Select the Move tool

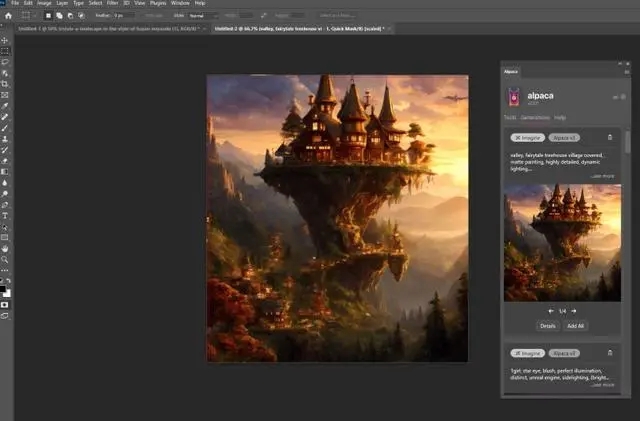[4, 40]
